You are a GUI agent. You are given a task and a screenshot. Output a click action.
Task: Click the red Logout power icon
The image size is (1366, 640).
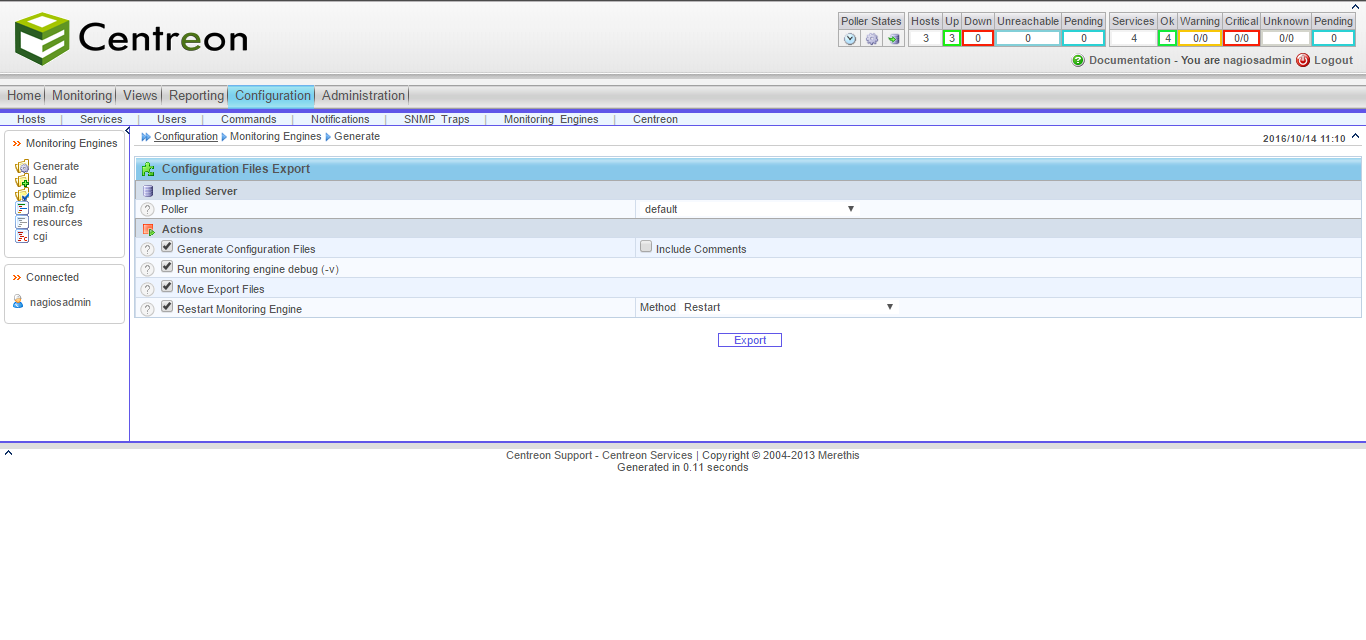pyautogui.click(x=1303, y=60)
